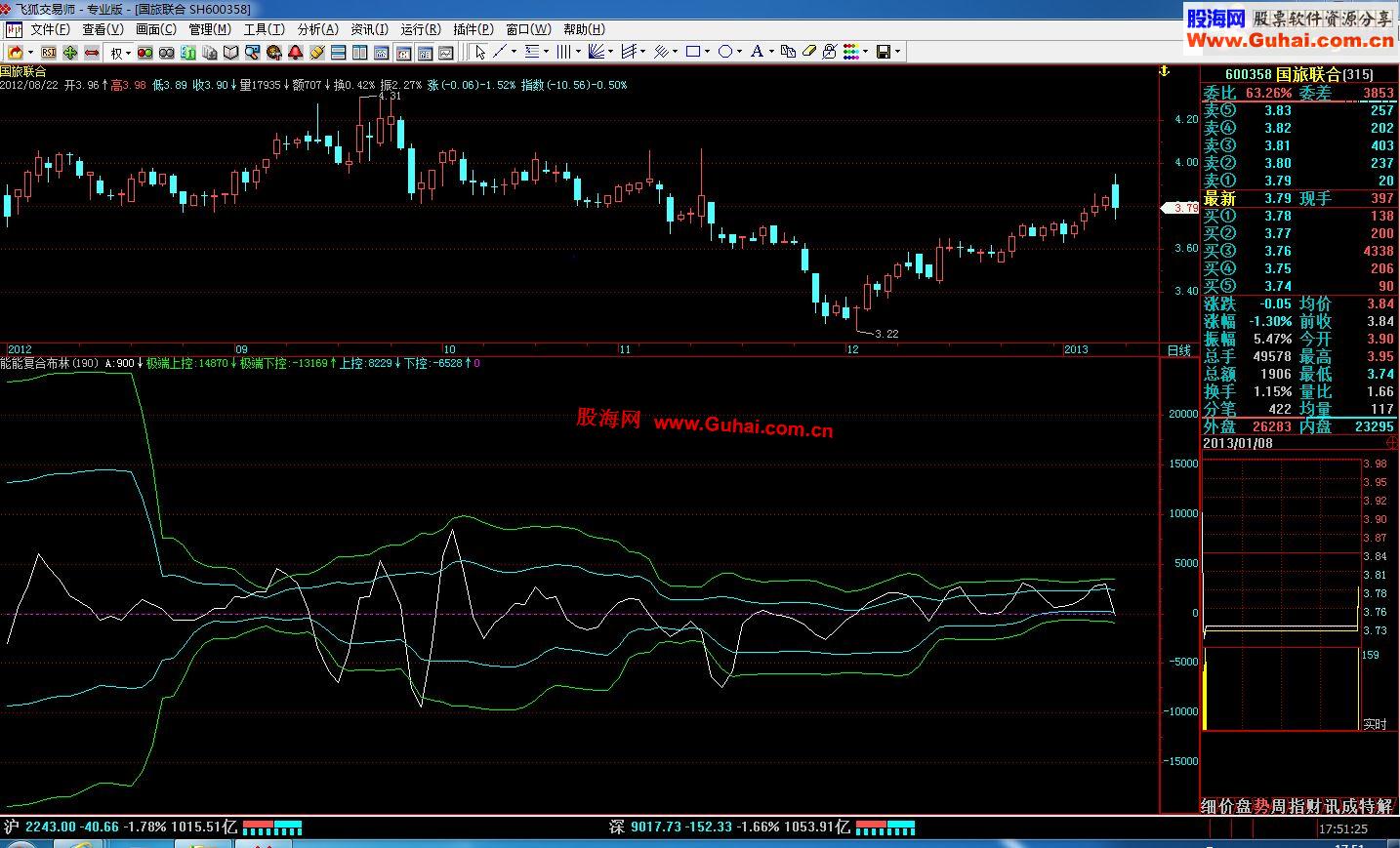Click the RSI indicator toolbar icon

(48, 52)
